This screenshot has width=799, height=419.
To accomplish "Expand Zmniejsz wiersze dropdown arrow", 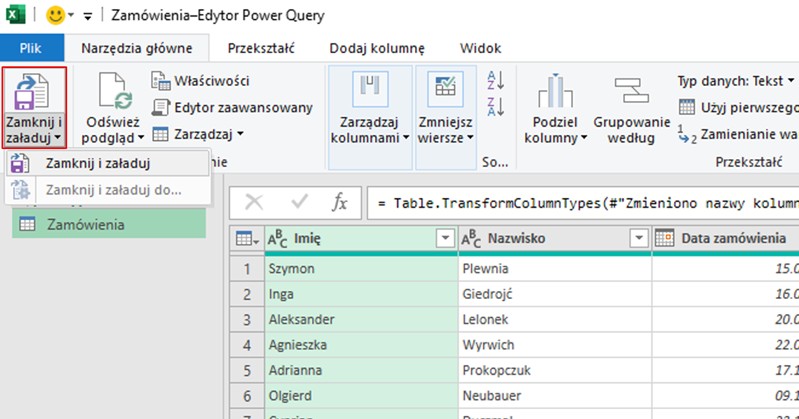I will coord(470,137).
